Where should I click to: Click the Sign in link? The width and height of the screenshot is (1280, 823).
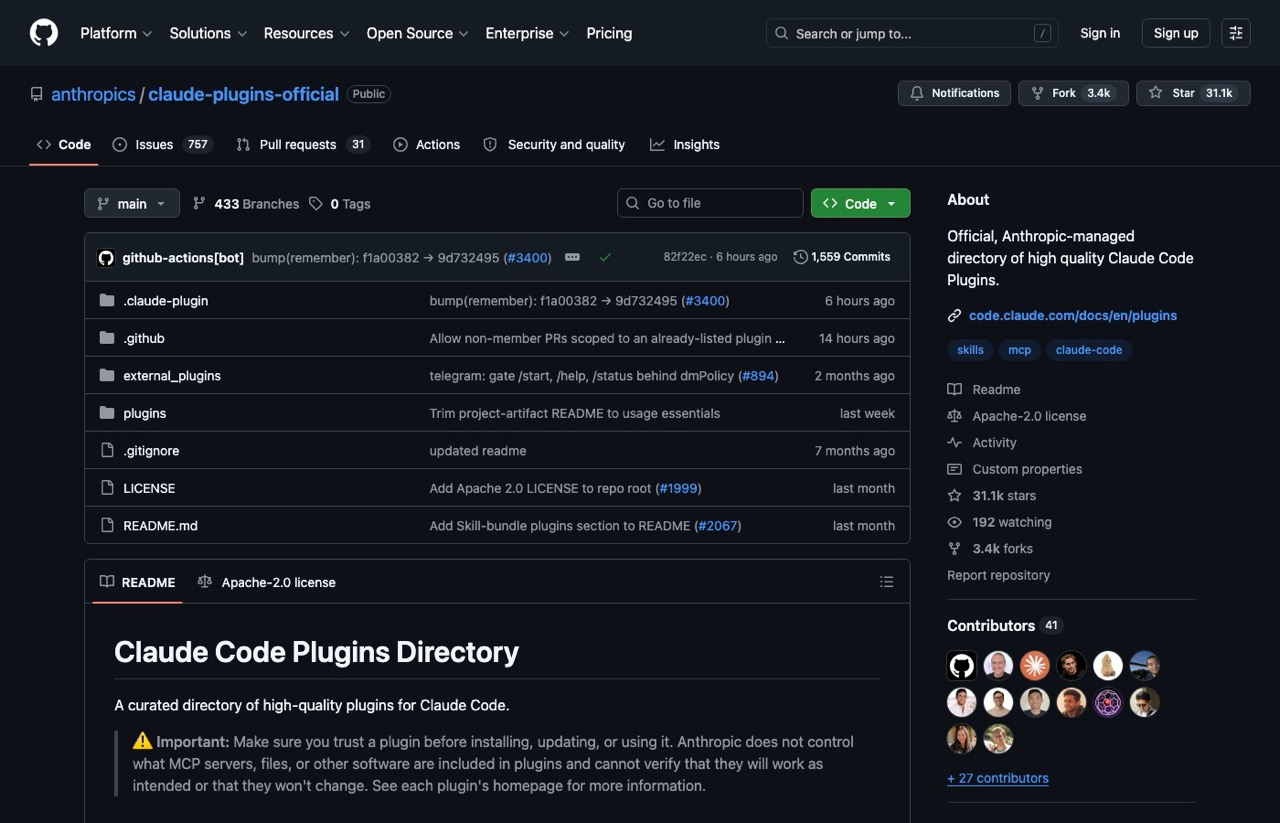[x=1100, y=33]
